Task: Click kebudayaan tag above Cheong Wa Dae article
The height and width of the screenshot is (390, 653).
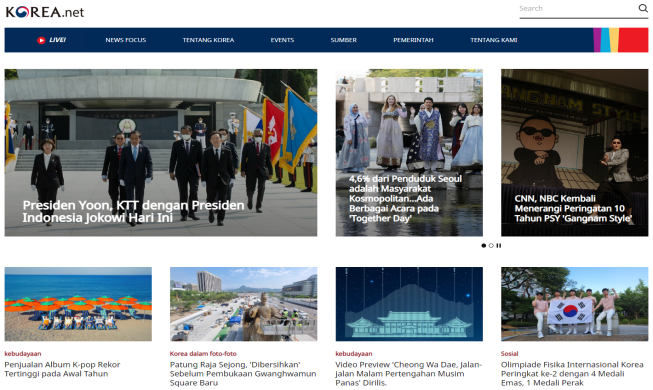Action: 354,354
